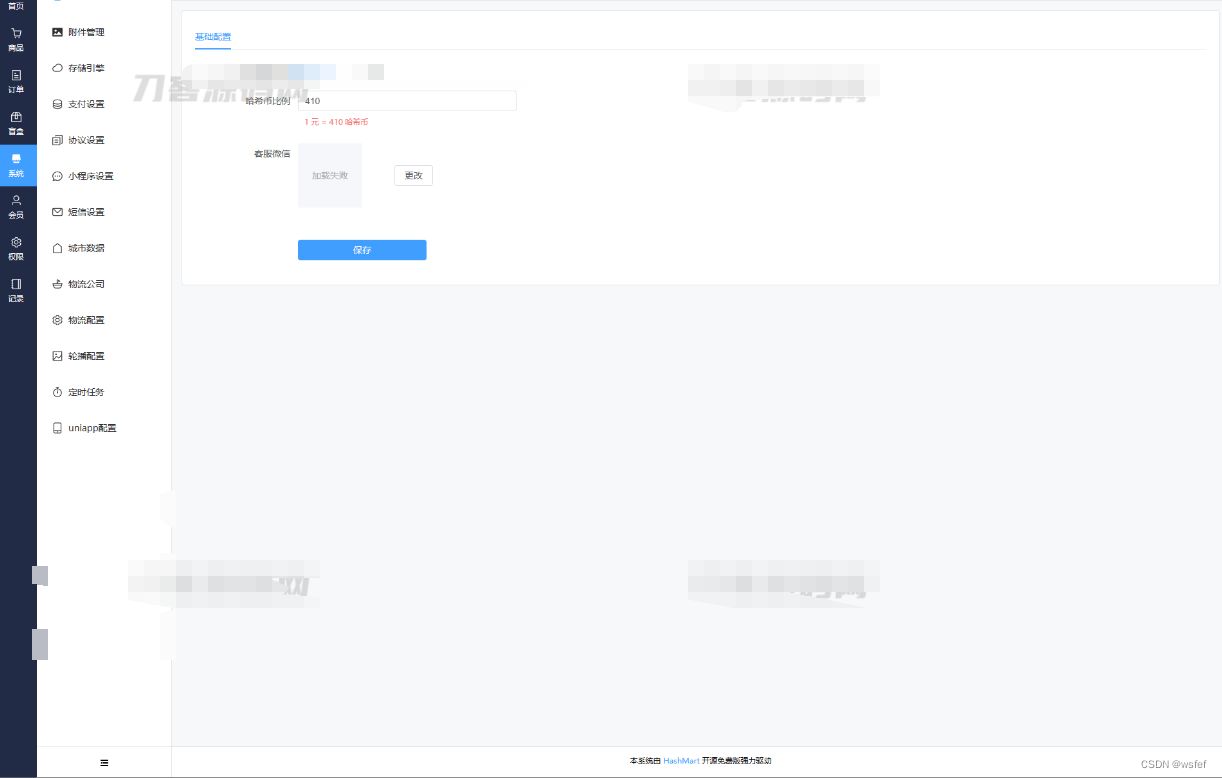1222x778 pixels.
Task: Go to 轮播配置 carousel configuration
Action: tap(86, 356)
